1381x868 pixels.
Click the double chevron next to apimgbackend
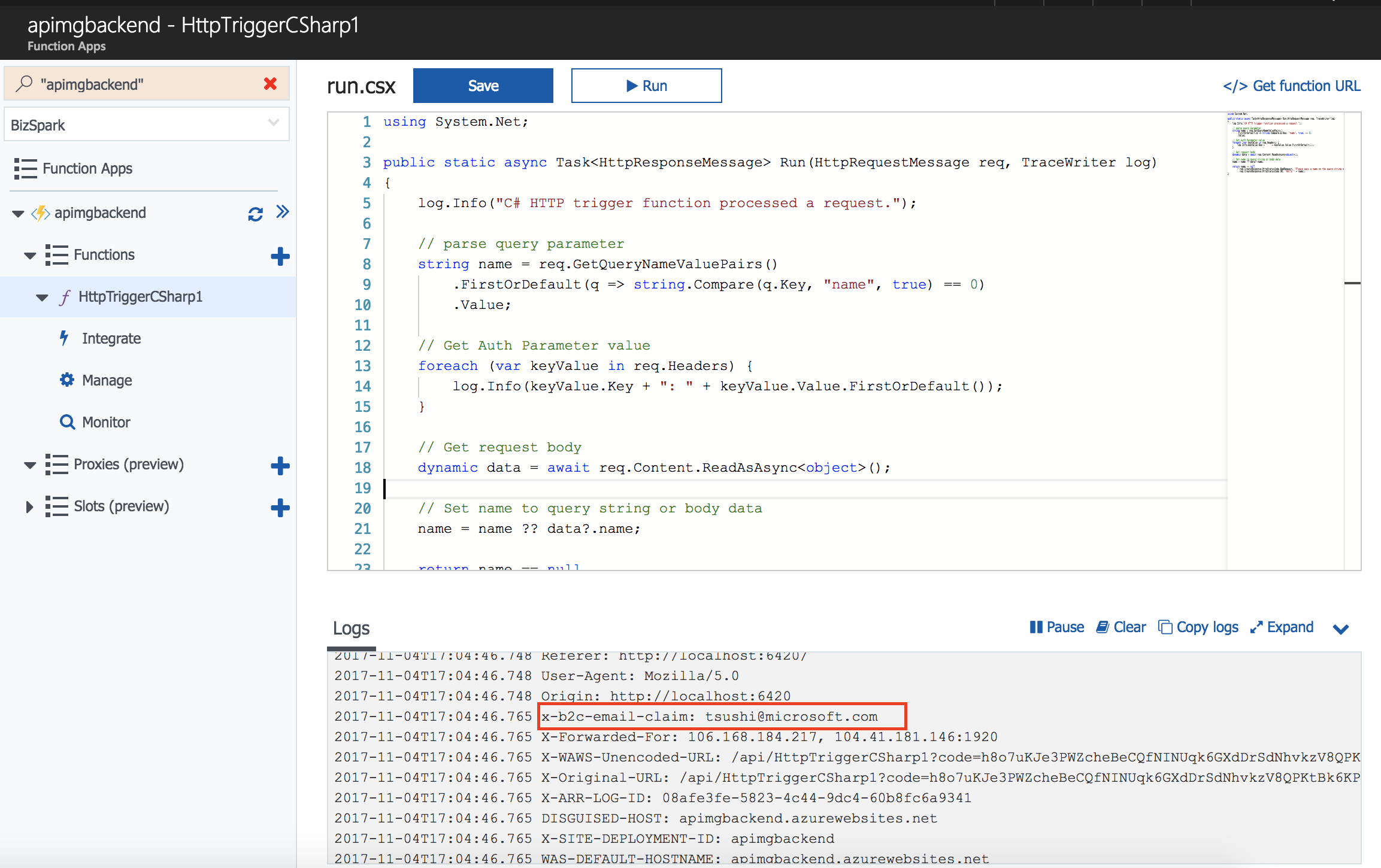(283, 212)
